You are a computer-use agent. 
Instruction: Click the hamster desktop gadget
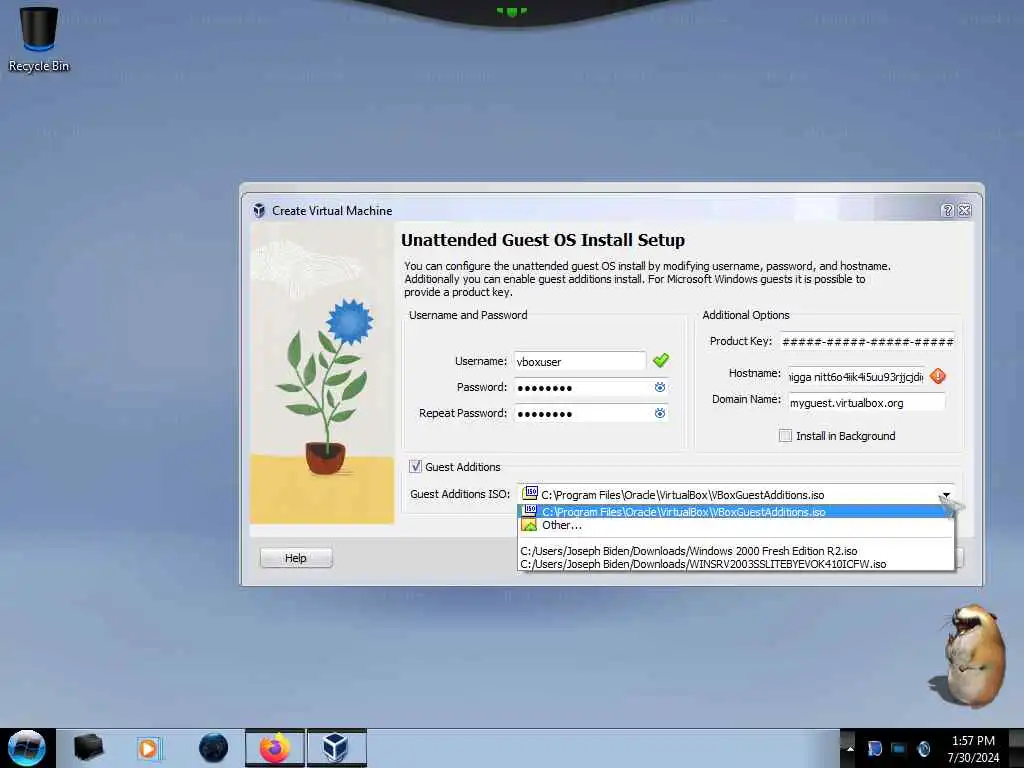(x=970, y=655)
